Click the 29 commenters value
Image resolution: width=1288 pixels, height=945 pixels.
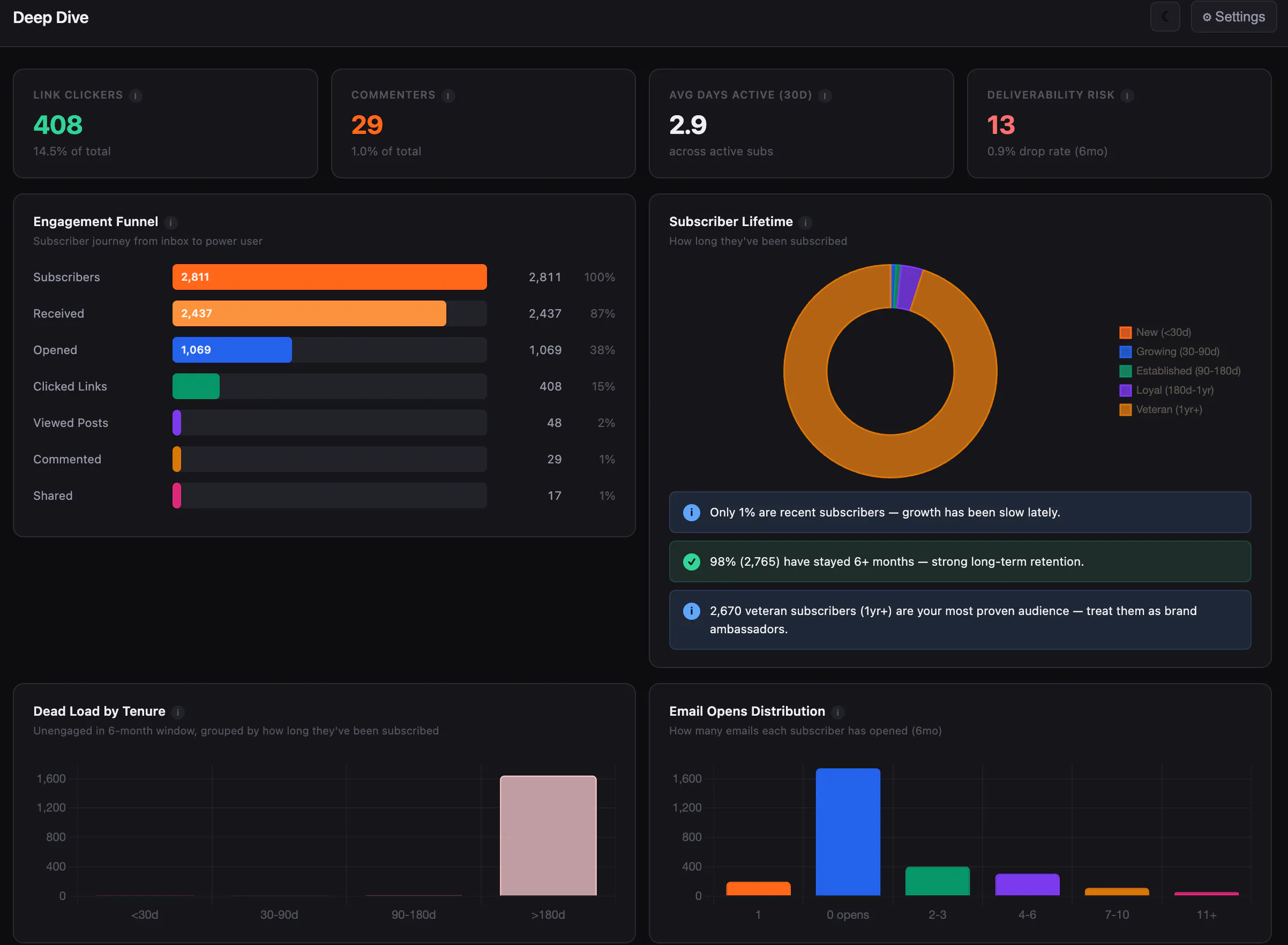367,125
